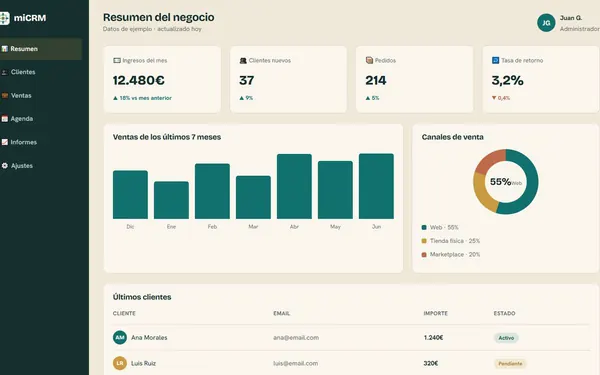Click the 1.240€ amount

pyautogui.click(x=433, y=338)
